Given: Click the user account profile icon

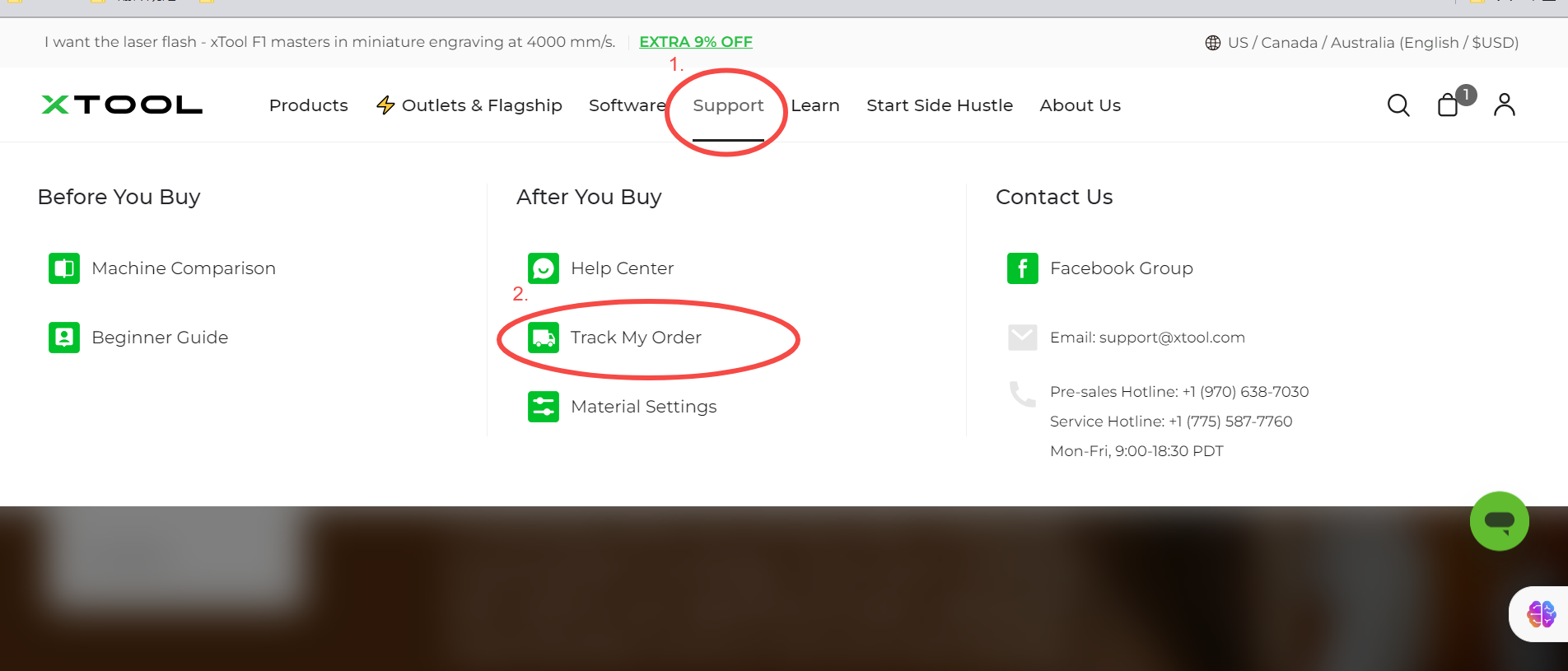Looking at the screenshot, I should [1504, 105].
